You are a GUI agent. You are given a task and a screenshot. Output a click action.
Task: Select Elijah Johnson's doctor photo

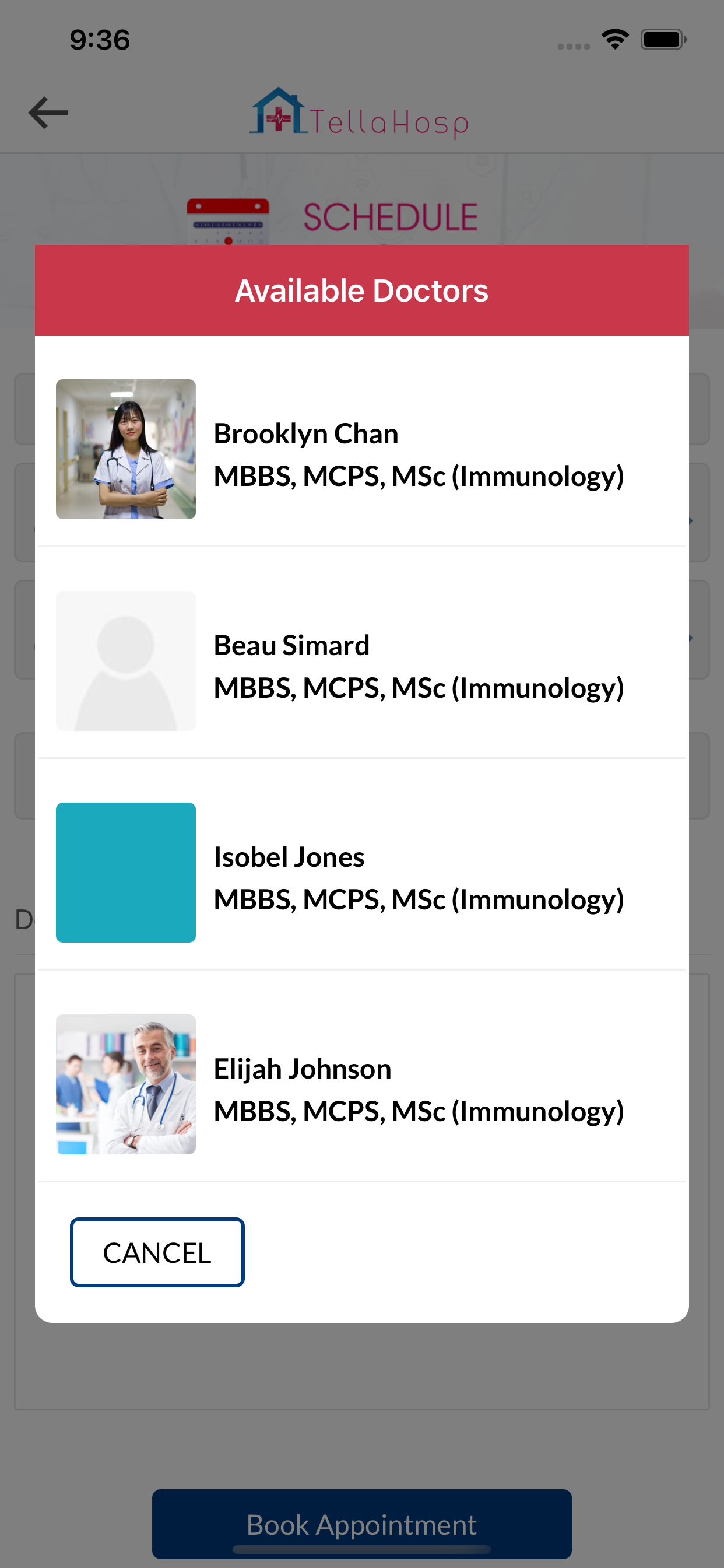click(126, 1084)
